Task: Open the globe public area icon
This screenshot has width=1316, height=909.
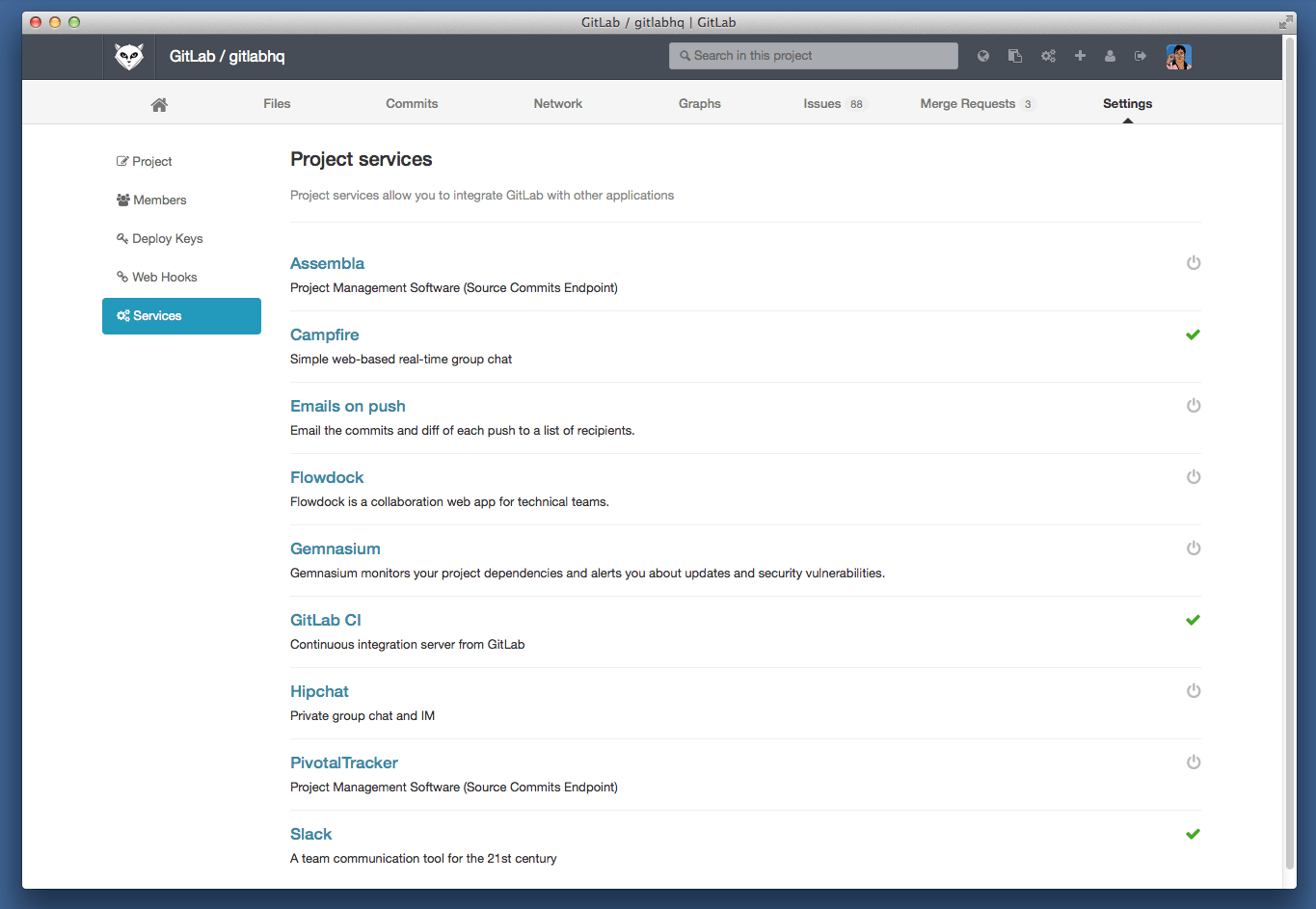Action: tap(983, 56)
